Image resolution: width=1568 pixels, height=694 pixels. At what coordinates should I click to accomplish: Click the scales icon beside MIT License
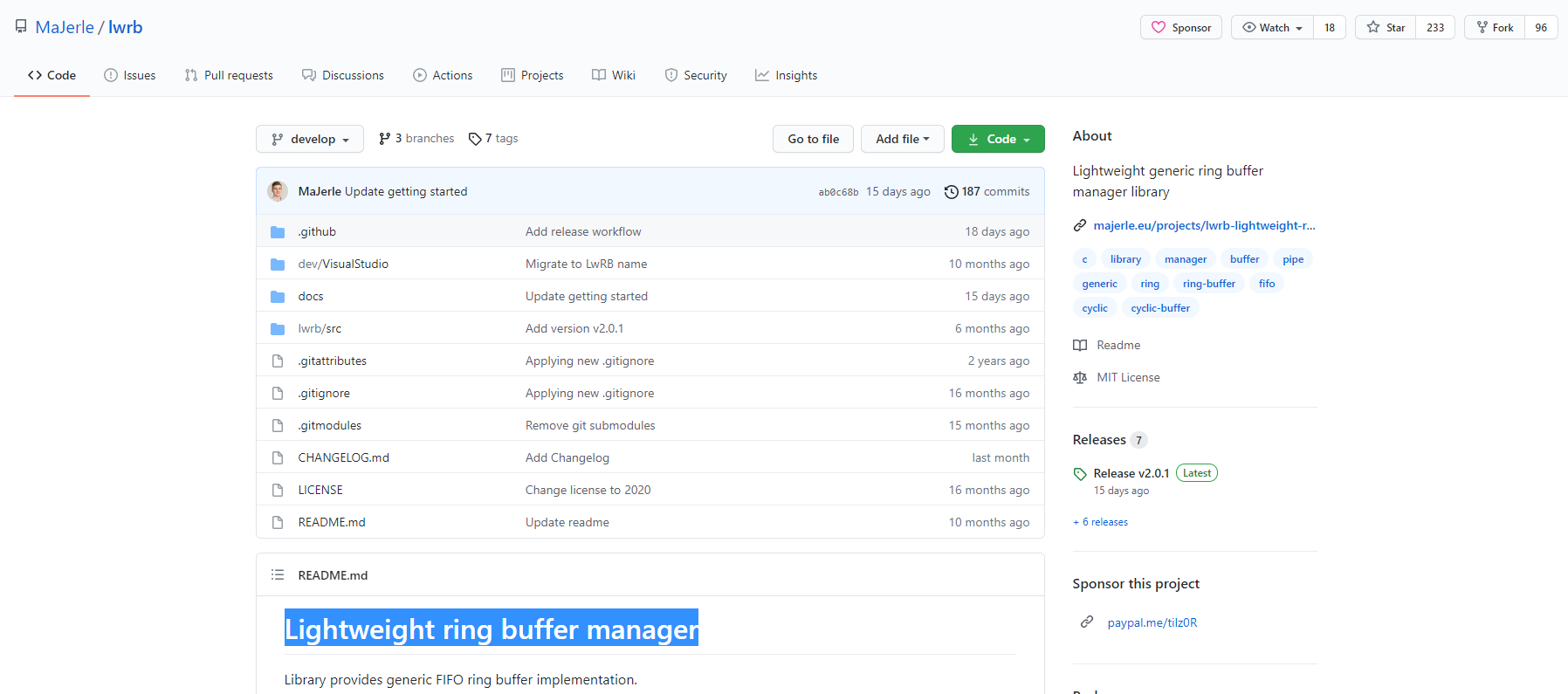(x=1080, y=378)
